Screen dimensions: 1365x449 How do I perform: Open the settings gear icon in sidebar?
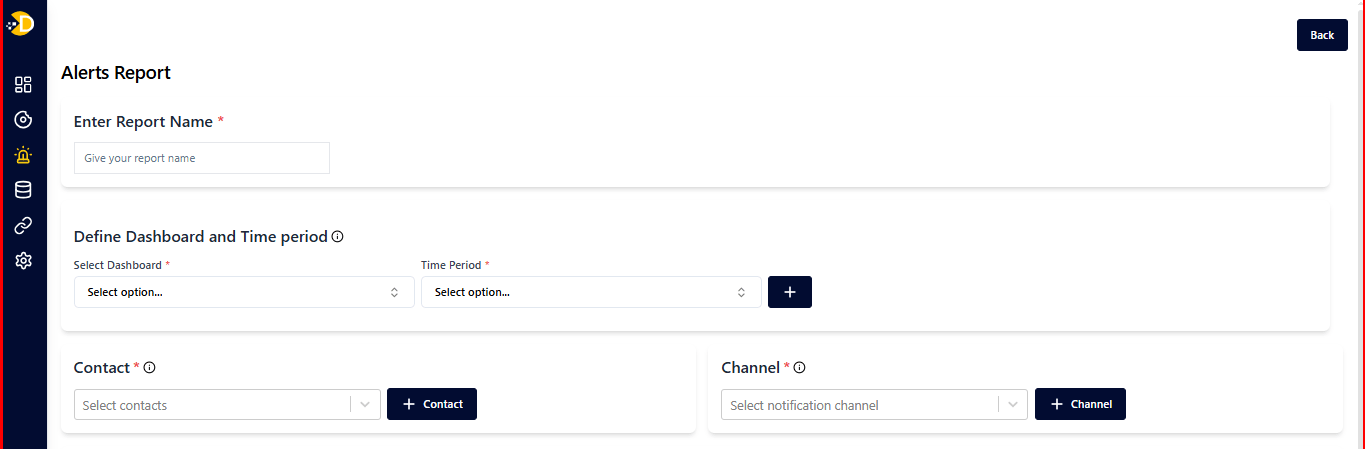23,260
